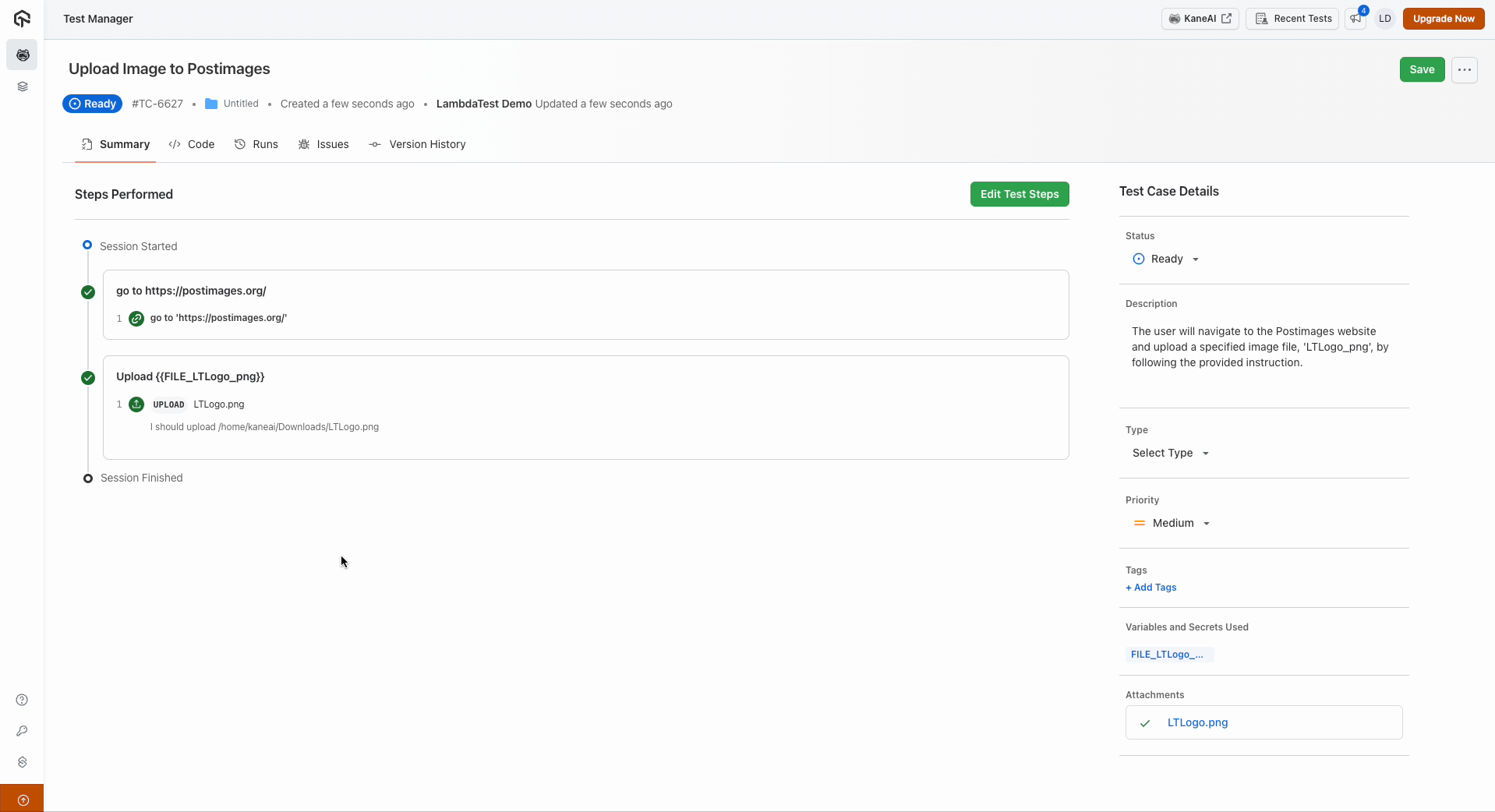This screenshot has width=1495, height=812.
Task: Click the LambdaTest logo in sidebar
Action: coord(22,19)
